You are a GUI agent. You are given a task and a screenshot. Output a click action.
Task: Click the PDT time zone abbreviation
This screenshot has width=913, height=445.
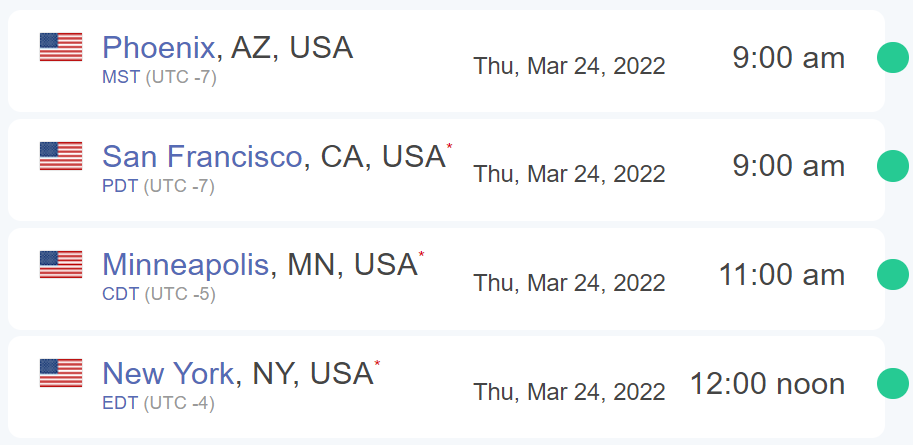point(120,186)
